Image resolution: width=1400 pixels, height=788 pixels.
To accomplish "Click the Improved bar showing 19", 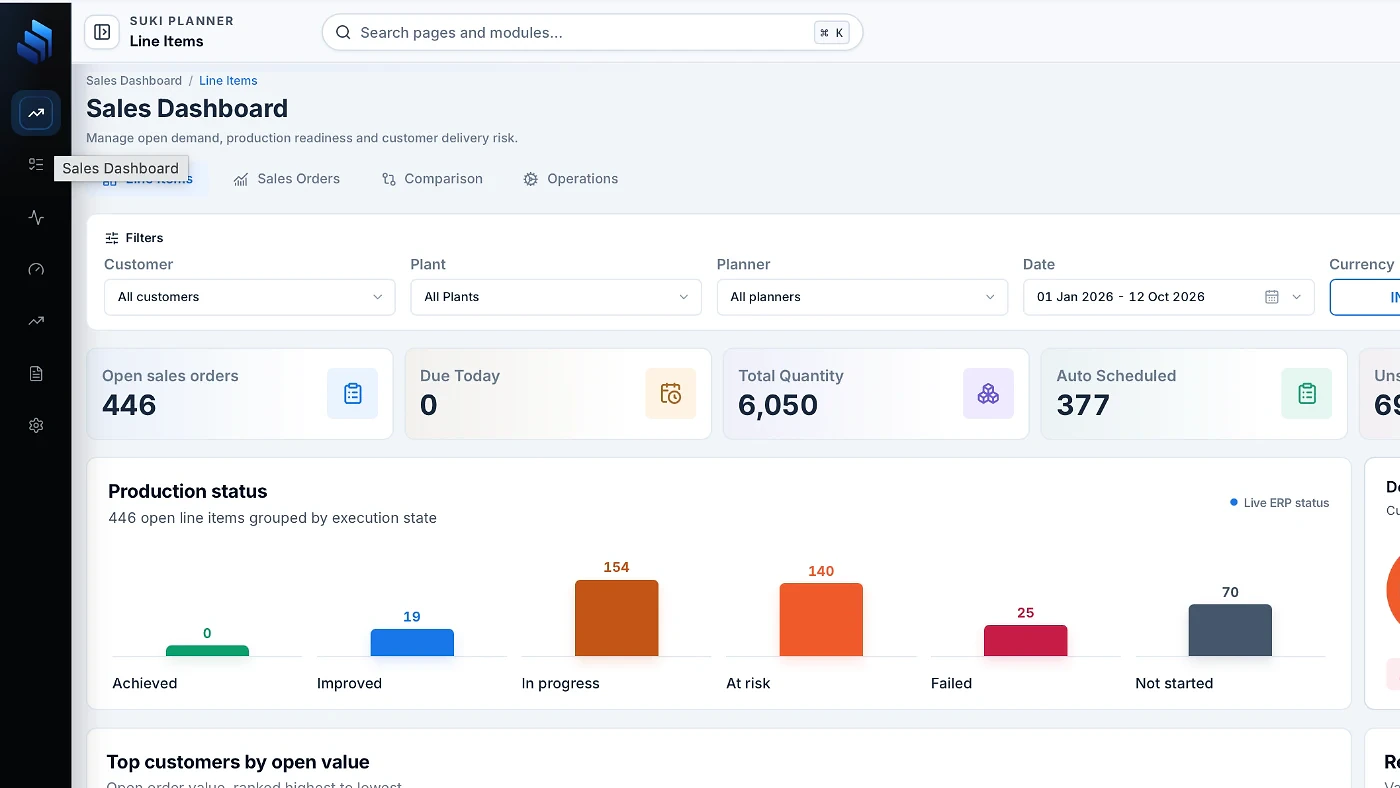I will (412, 643).
